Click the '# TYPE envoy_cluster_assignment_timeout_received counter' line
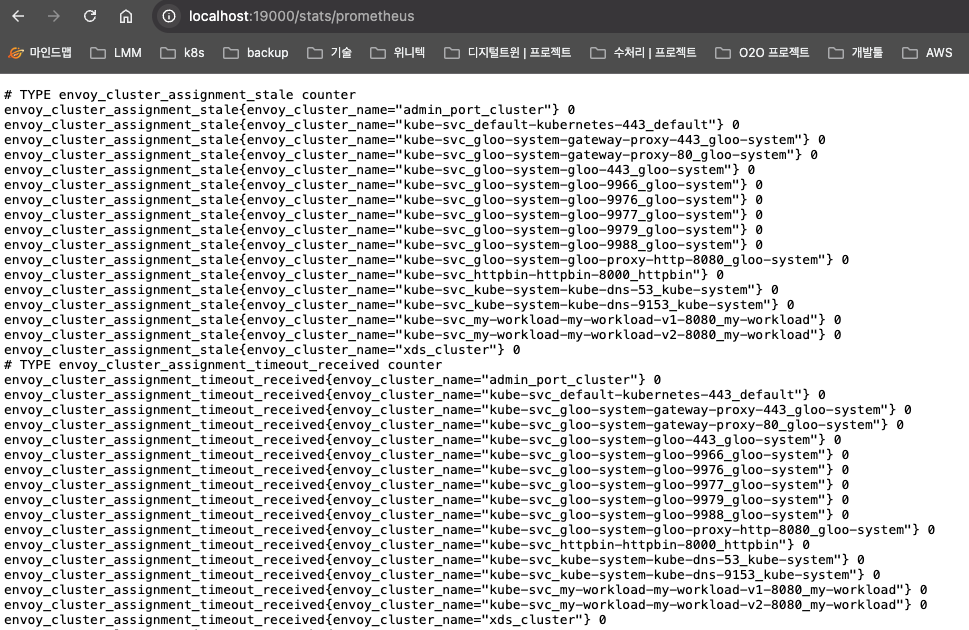Image resolution: width=969 pixels, height=630 pixels. coord(223,365)
